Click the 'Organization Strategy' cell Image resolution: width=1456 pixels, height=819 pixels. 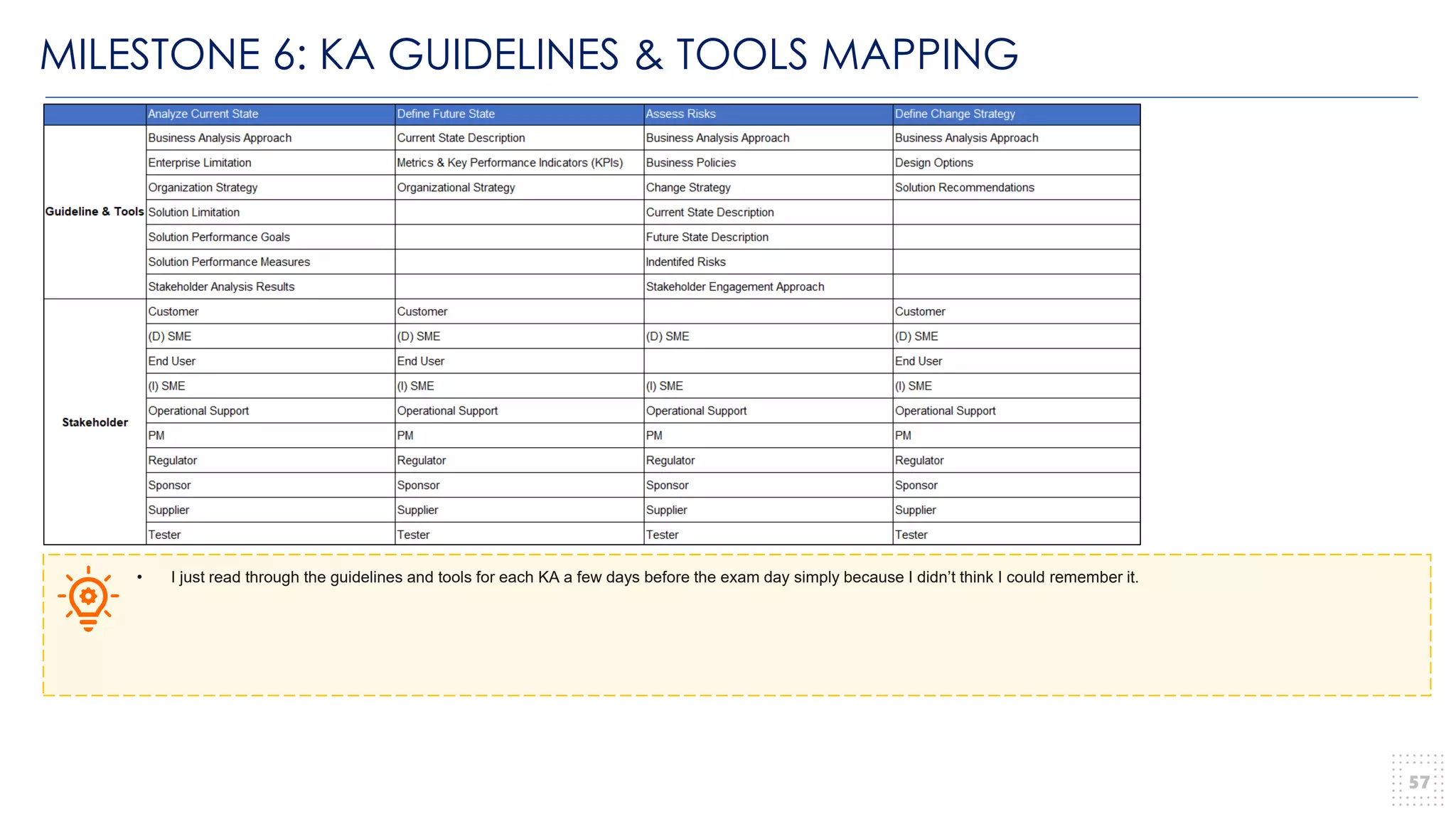[270, 188]
